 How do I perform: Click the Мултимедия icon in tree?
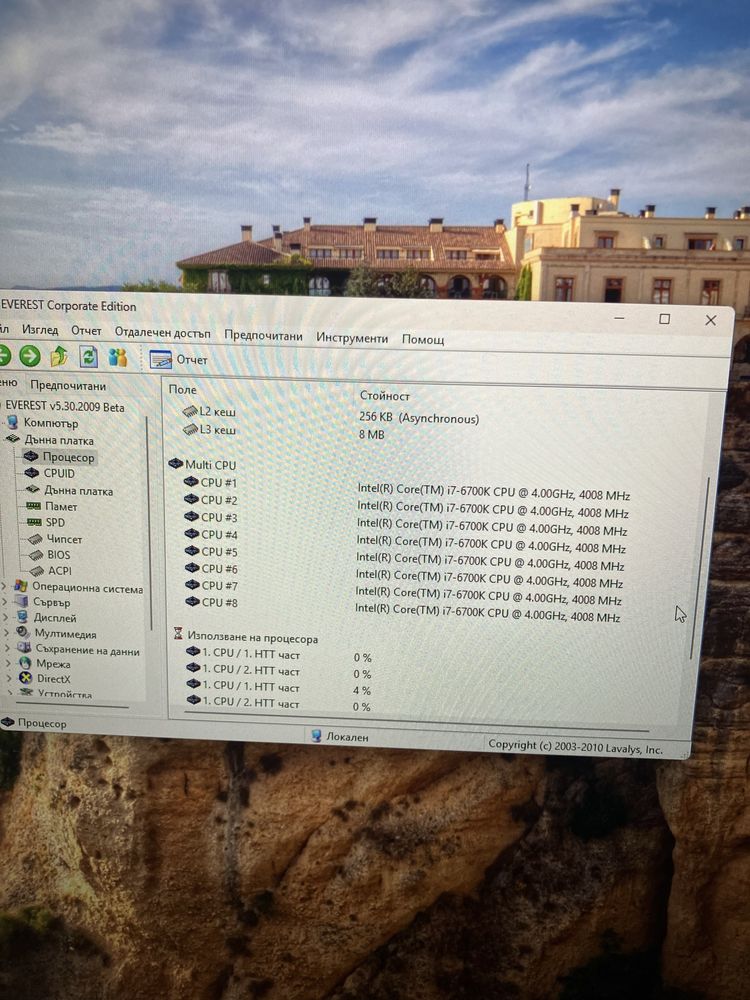coord(23,632)
